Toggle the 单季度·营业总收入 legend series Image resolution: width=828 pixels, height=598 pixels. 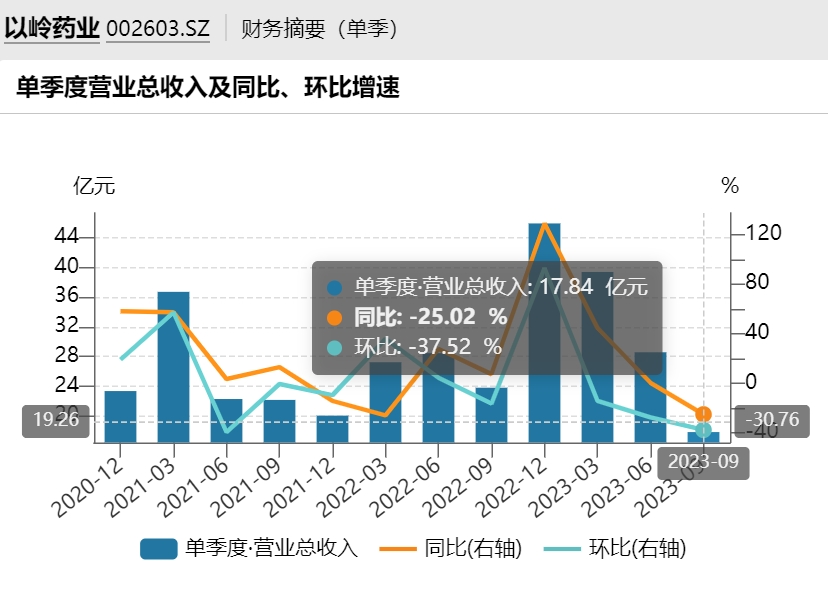(248, 548)
